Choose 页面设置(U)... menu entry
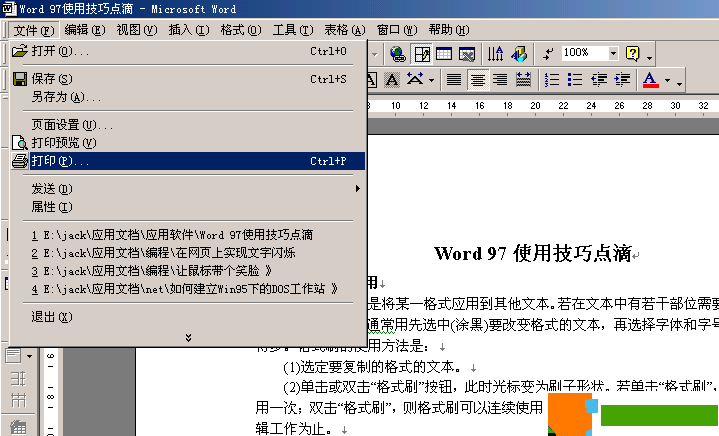The height and width of the screenshot is (436, 719). [188, 125]
